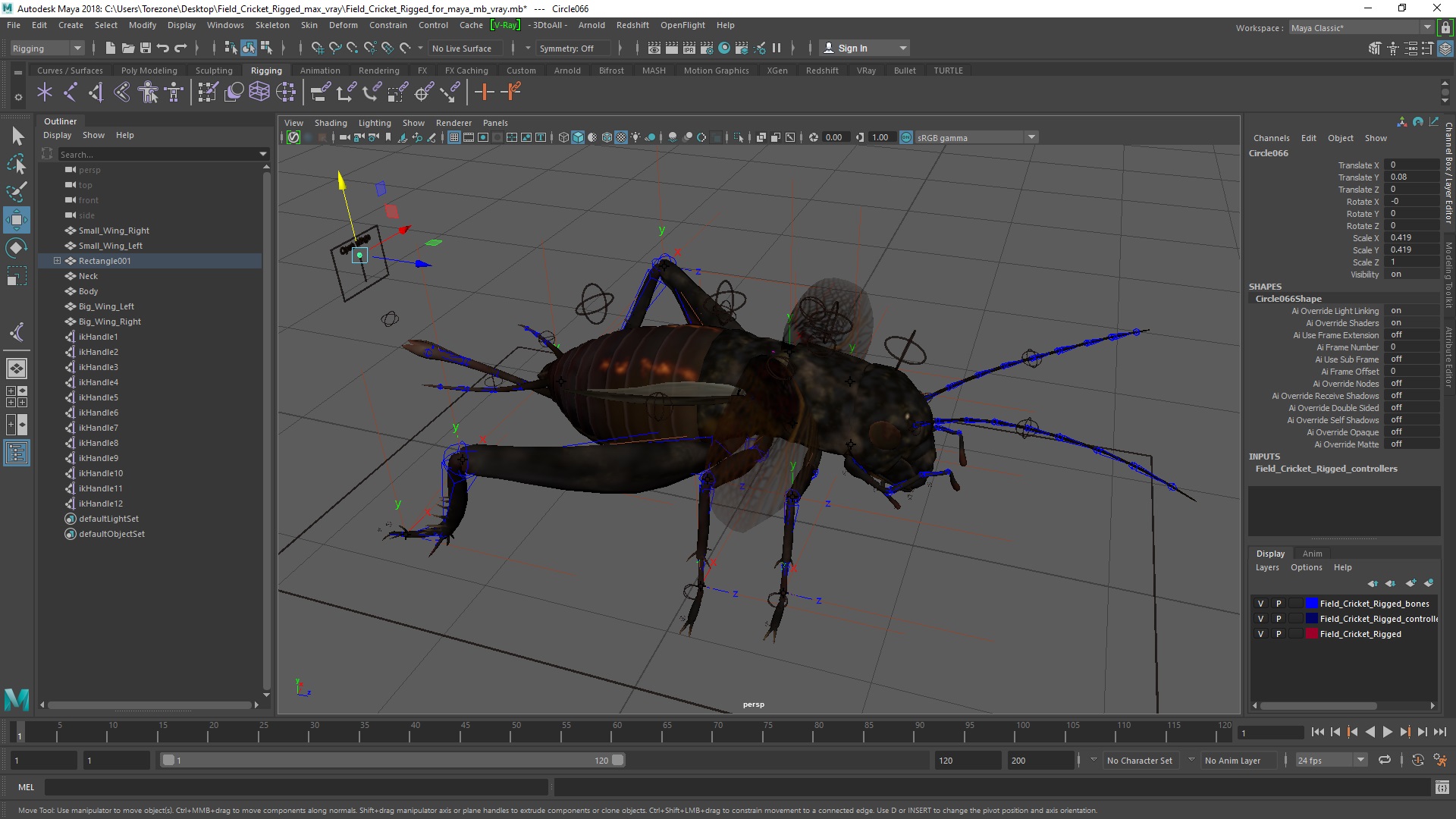Click the Sign In button

[852, 48]
